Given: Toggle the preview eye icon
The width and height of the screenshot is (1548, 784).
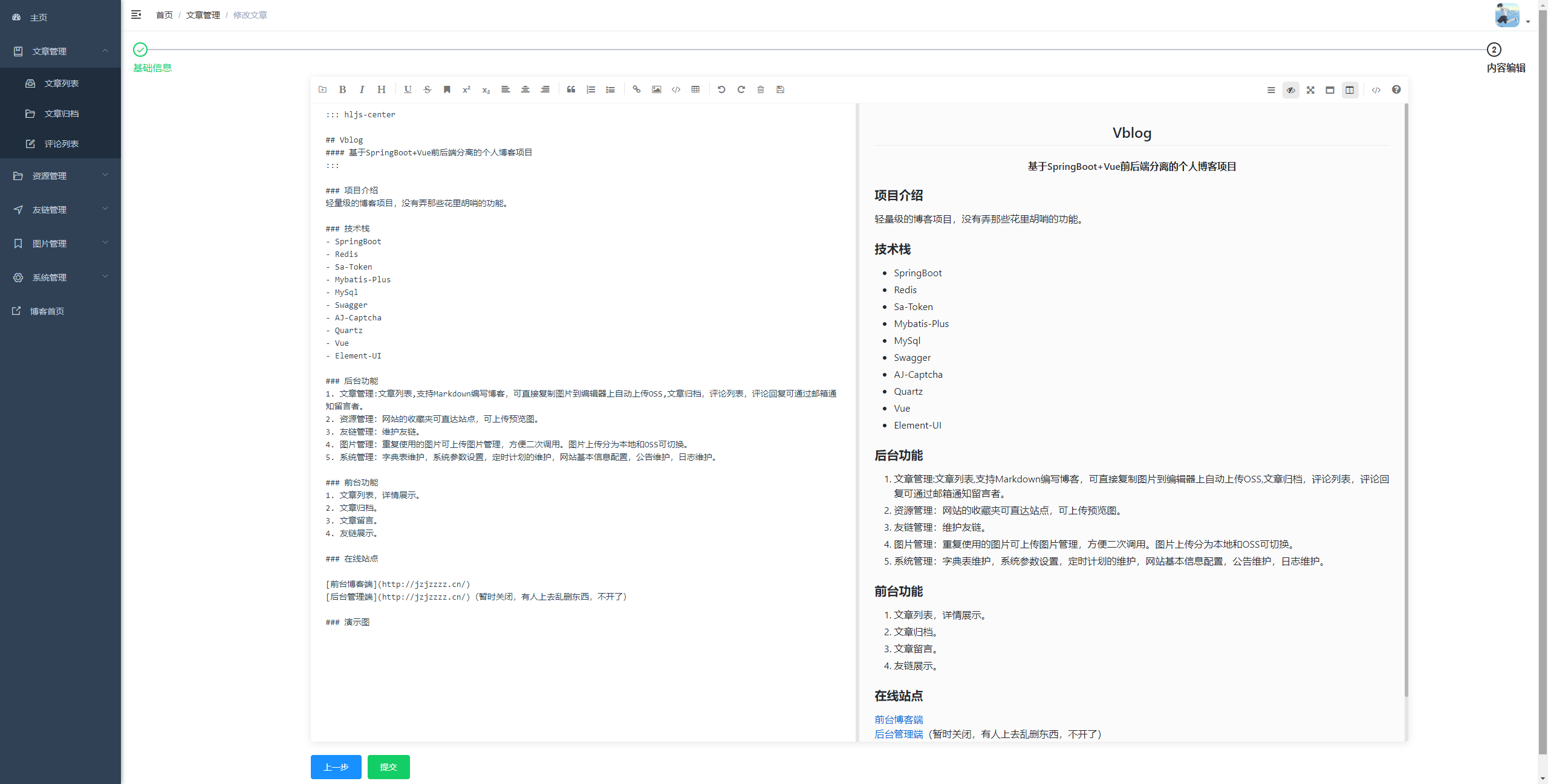Looking at the screenshot, I should [1291, 90].
